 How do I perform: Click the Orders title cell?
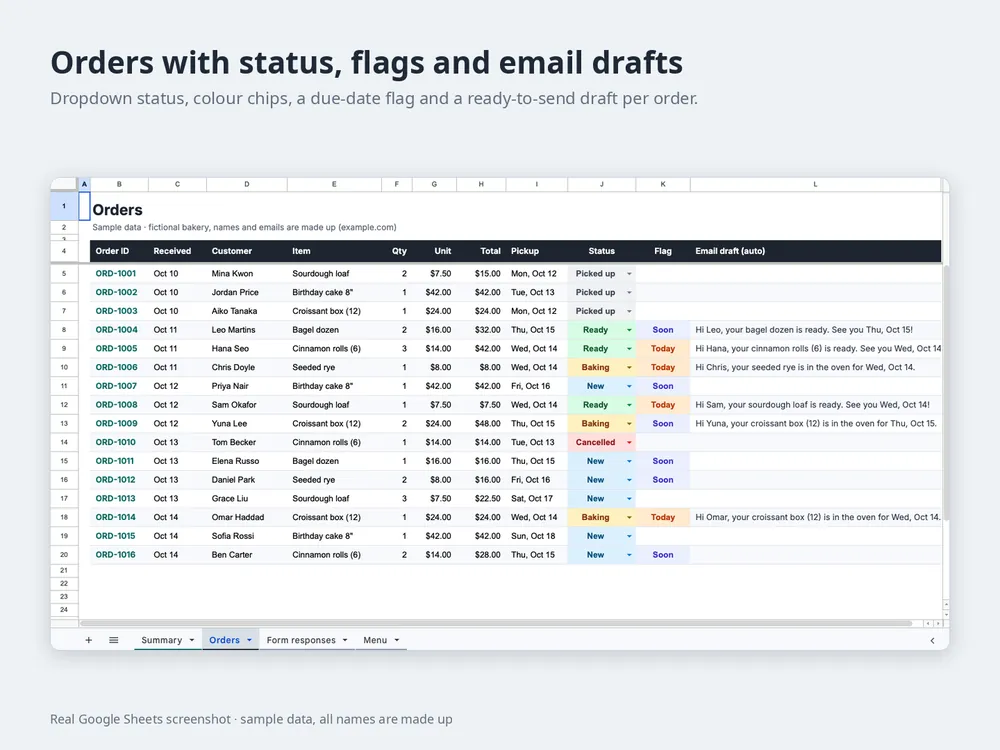(117, 210)
